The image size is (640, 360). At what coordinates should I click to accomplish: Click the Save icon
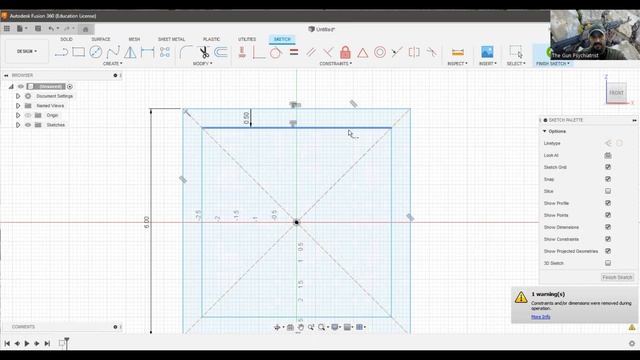pos(38,29)
